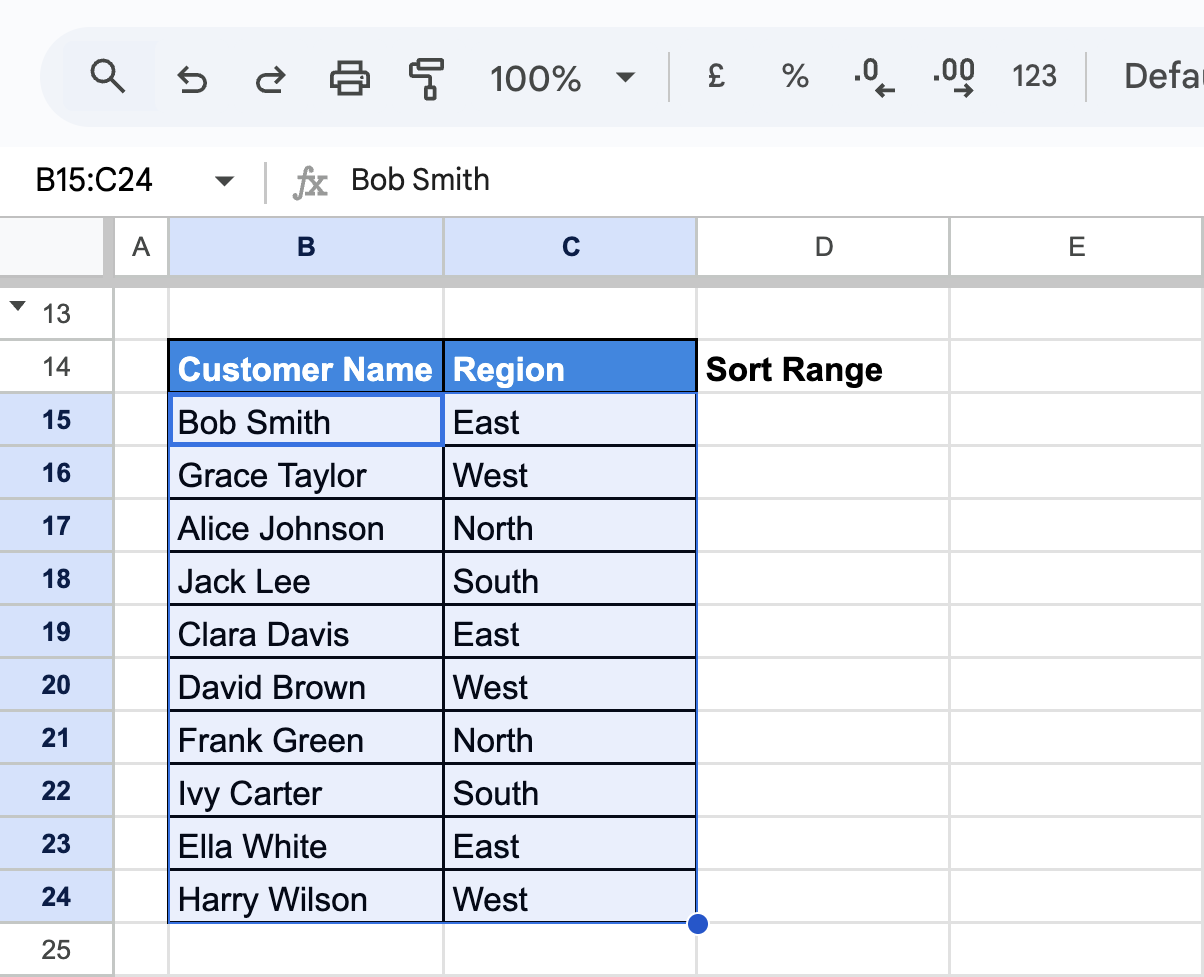1204x977 pixels.
Task: Select row 18 header
Action: [x=57, y=579]
